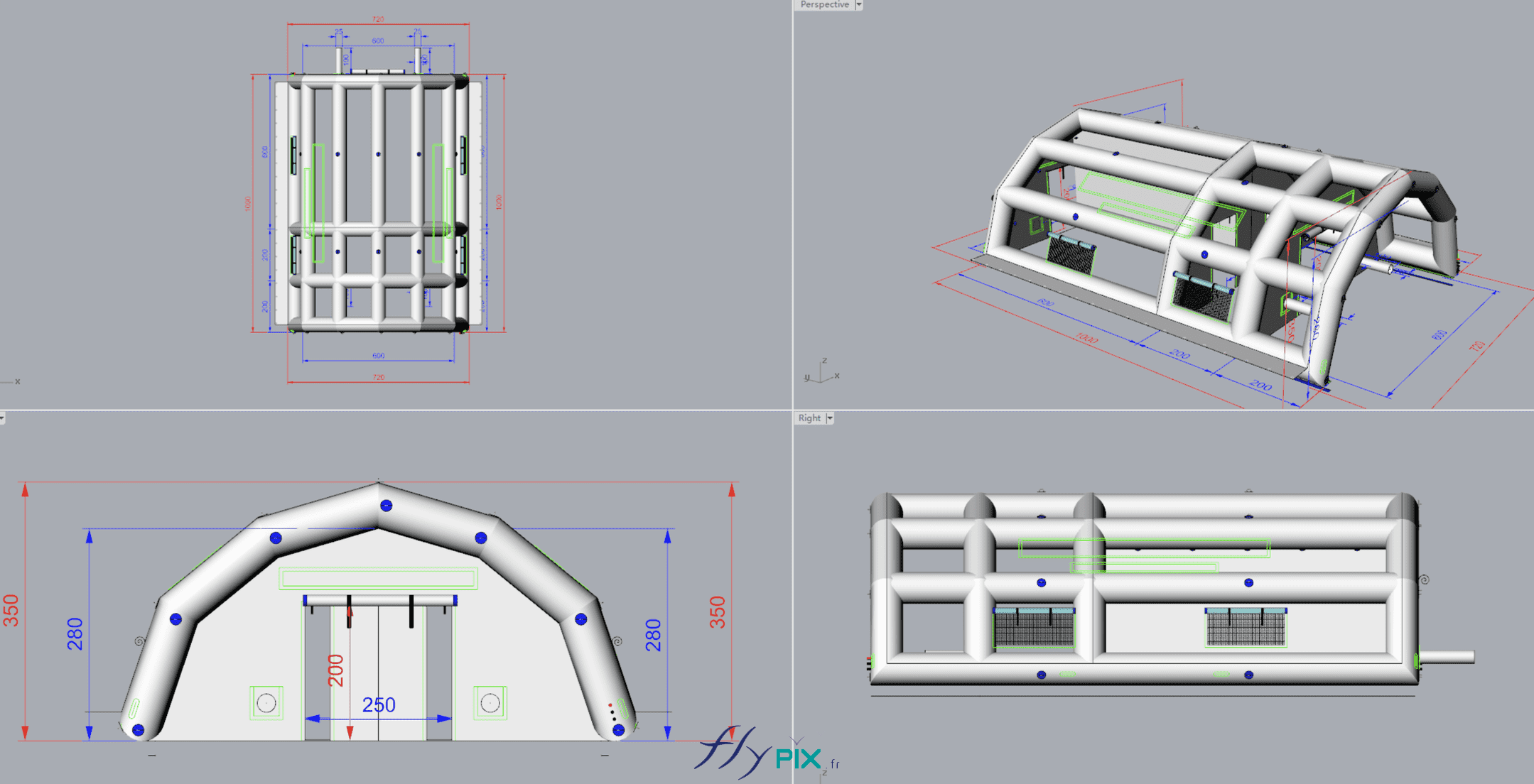Select the red 200 door height dimension
This screenshot has width=1534, height=784.
(335, 670)
